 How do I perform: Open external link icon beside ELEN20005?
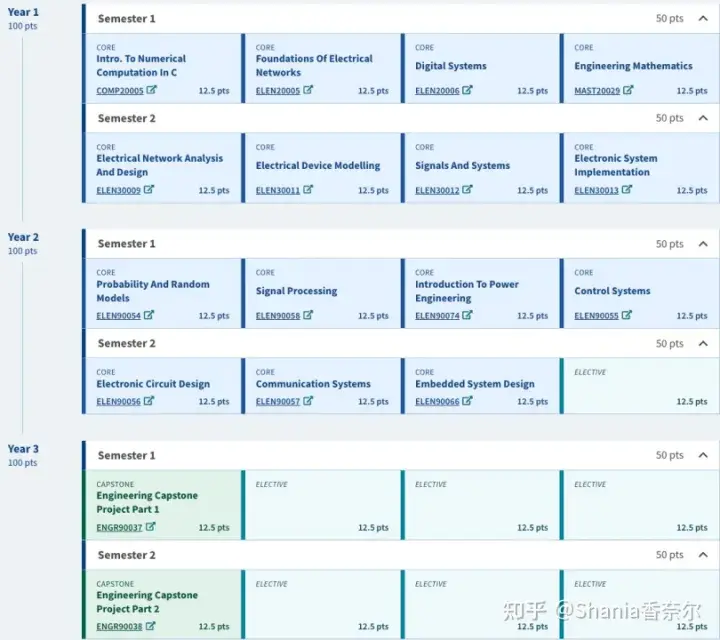[x=308, y=90]
